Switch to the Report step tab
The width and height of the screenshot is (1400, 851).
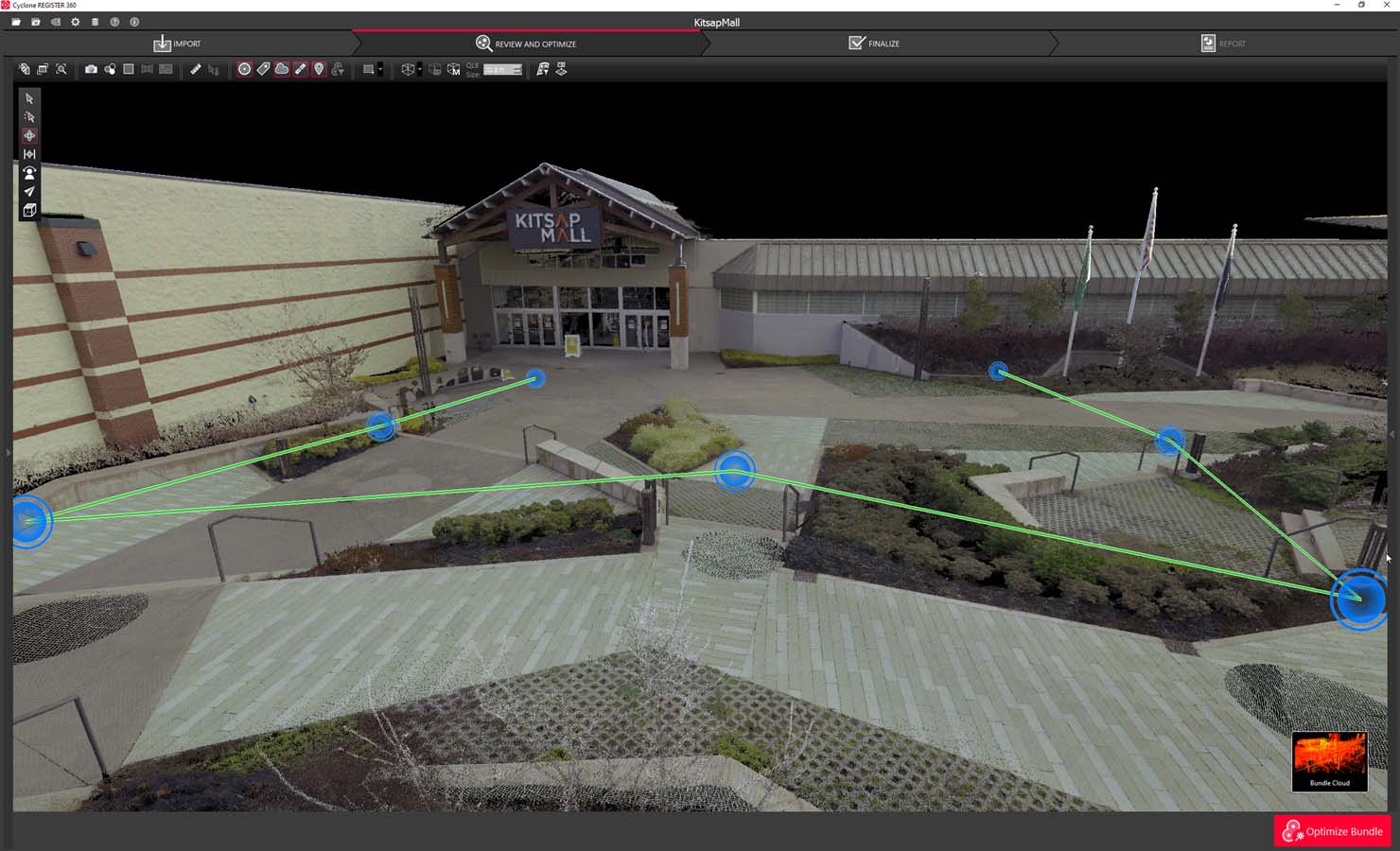click(x=1223, y=43)
